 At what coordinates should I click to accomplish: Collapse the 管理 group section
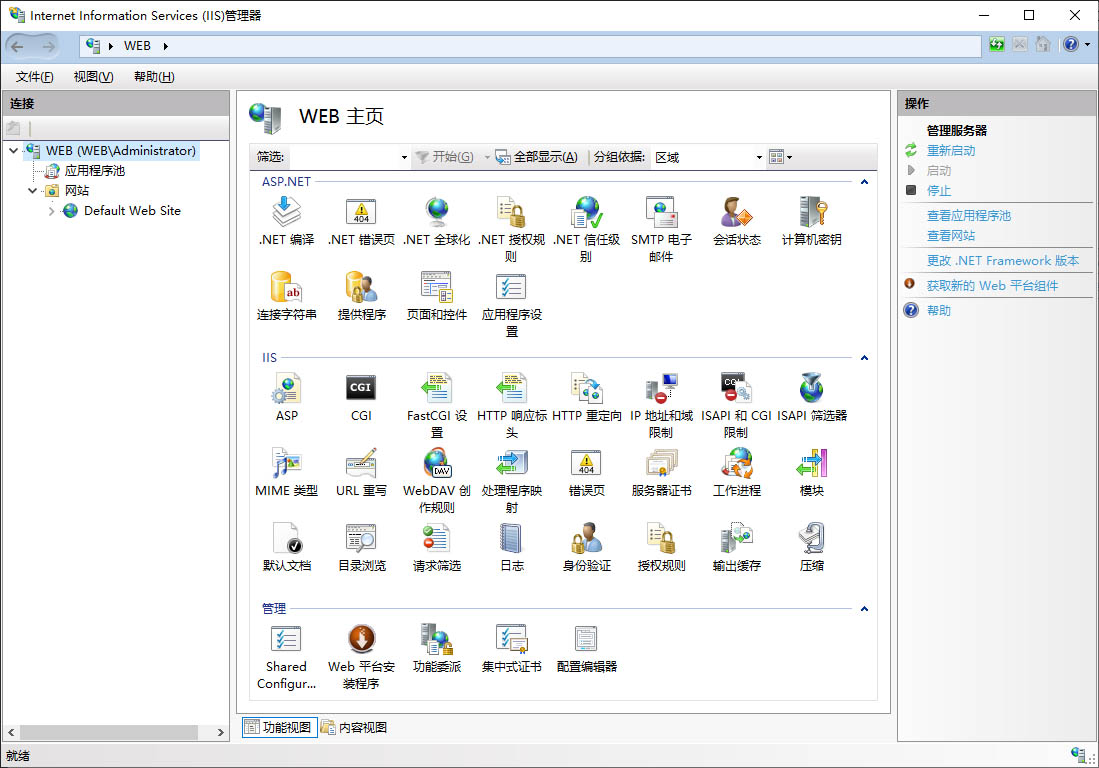(x=864, y=609)
